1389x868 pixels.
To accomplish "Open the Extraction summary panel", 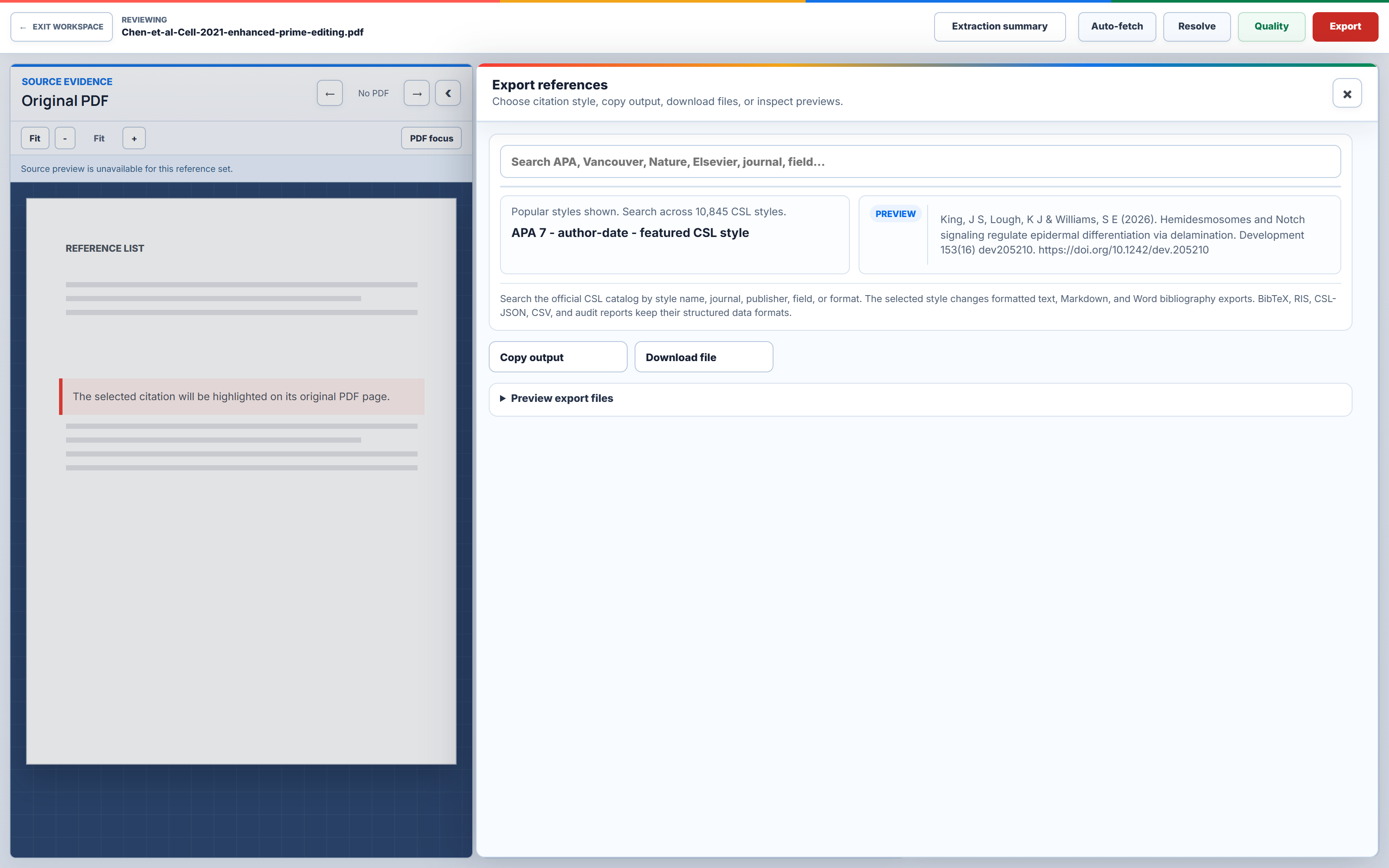I will (x=999, y=27).
